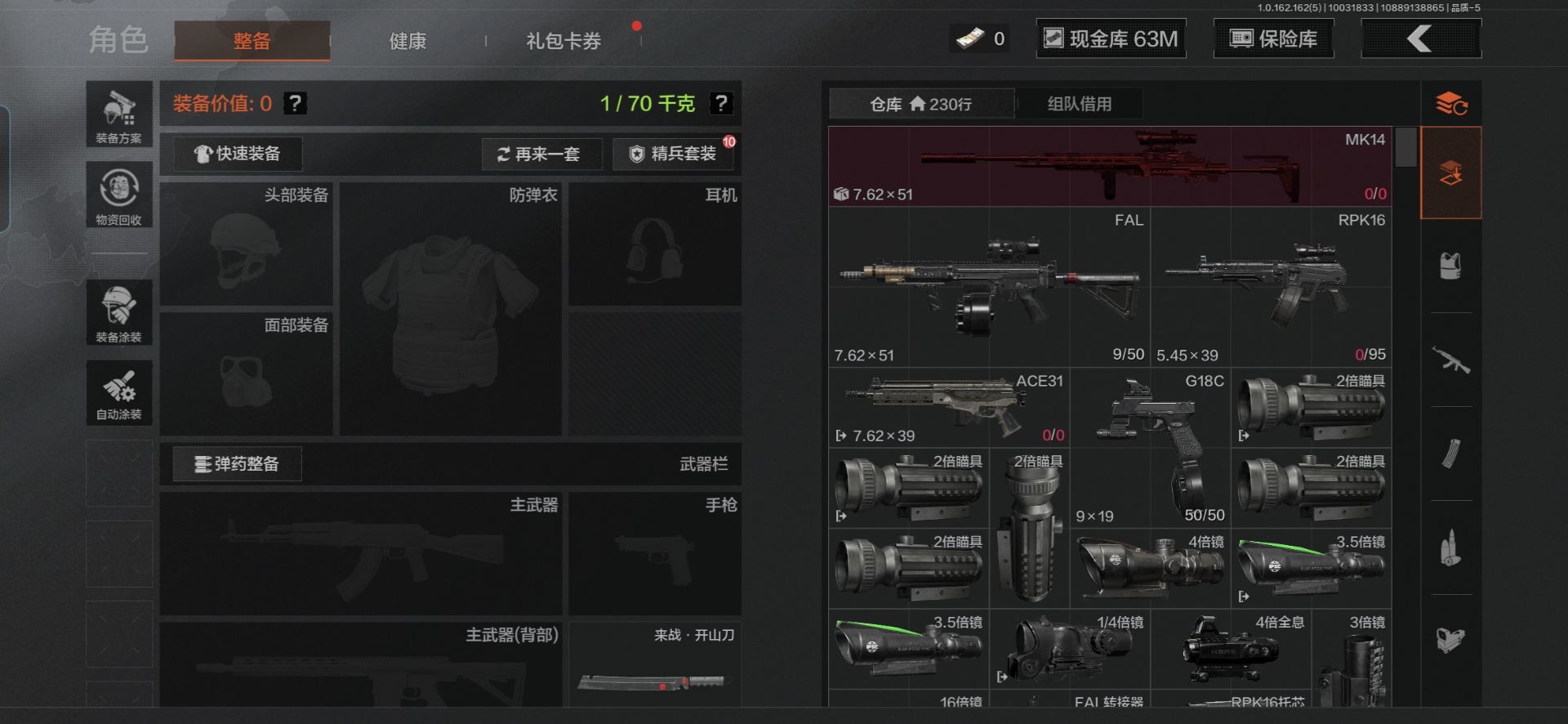Viewport: 1568px width, 724px height.
Task: Click the 弹药整备 button
Action: coord(237,464)
